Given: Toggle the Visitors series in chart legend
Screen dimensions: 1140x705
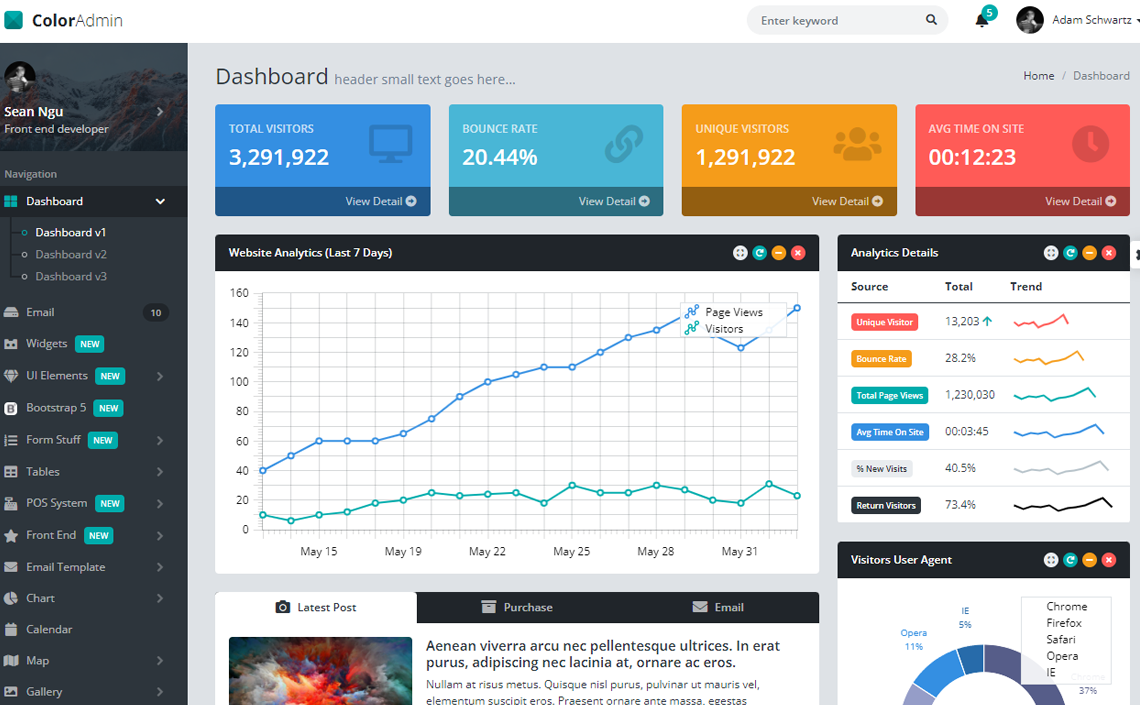Looking at the screenshot, I should pos(714,329).
